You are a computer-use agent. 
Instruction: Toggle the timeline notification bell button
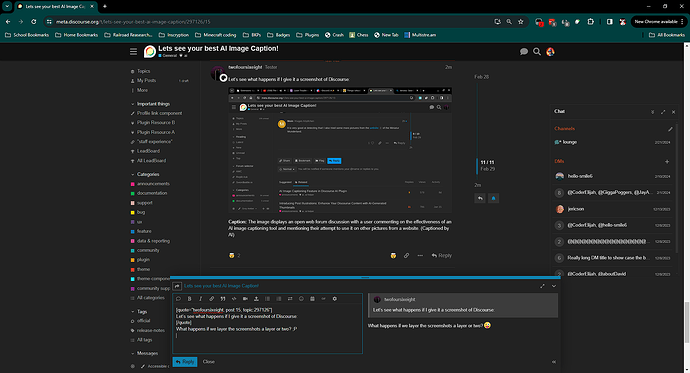point(493,198)
